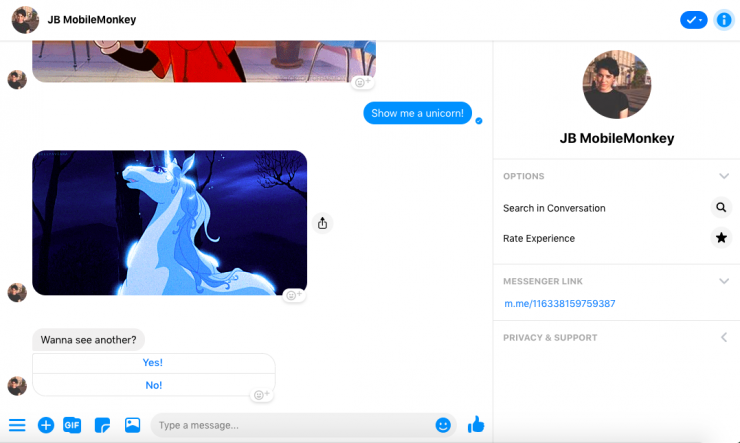Click sender avatar beside unicorn image
Viewport: 740px width, 443px height.
tap(17, 293)
